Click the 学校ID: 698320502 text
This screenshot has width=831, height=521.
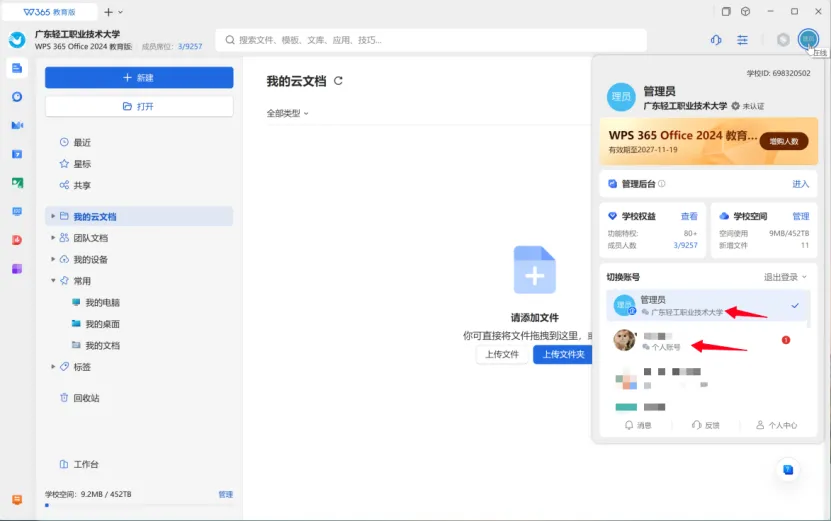coord(778,73)
